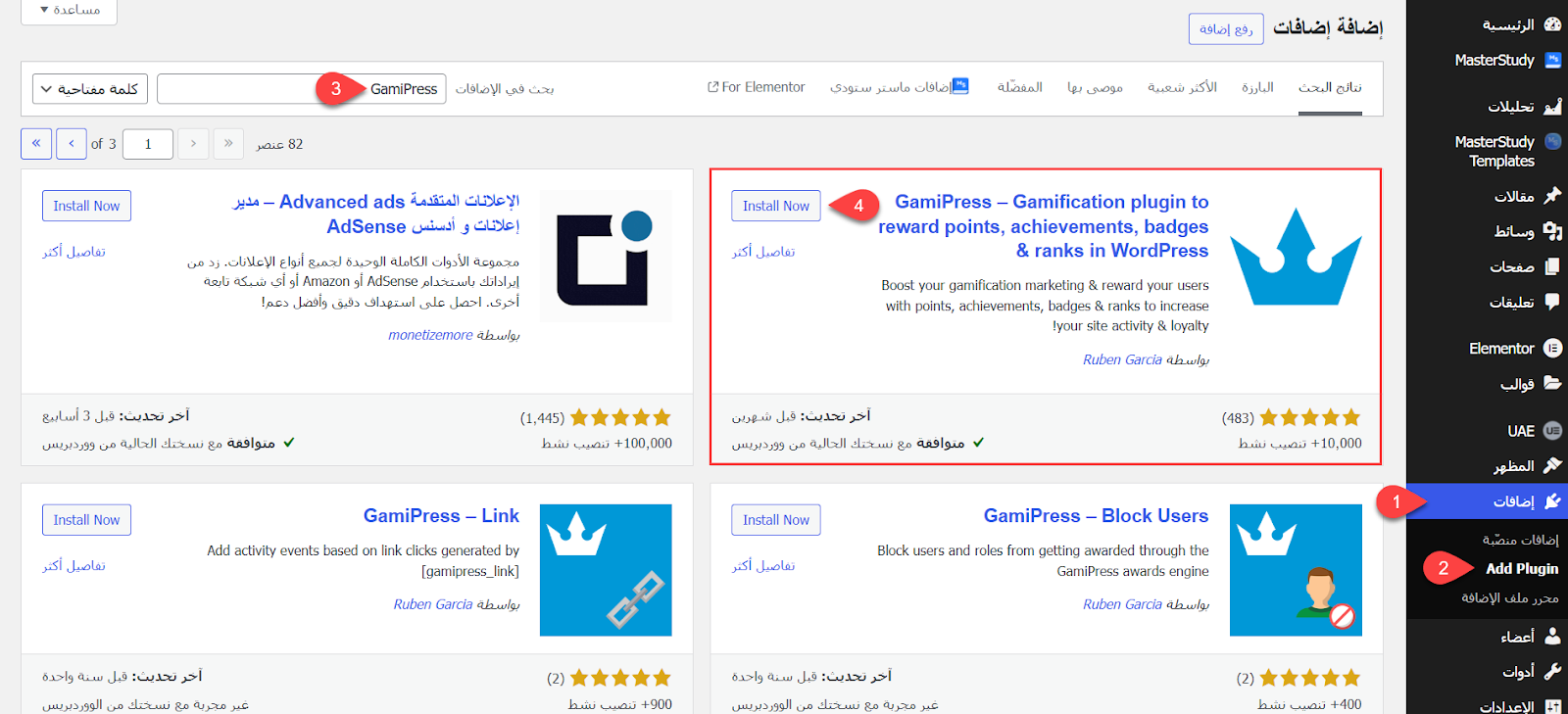Open تفاصيل أكثر for Advanced Ads
Image resolution: width=1568 pixels, height=714 pixels.
tap(73, 252)
